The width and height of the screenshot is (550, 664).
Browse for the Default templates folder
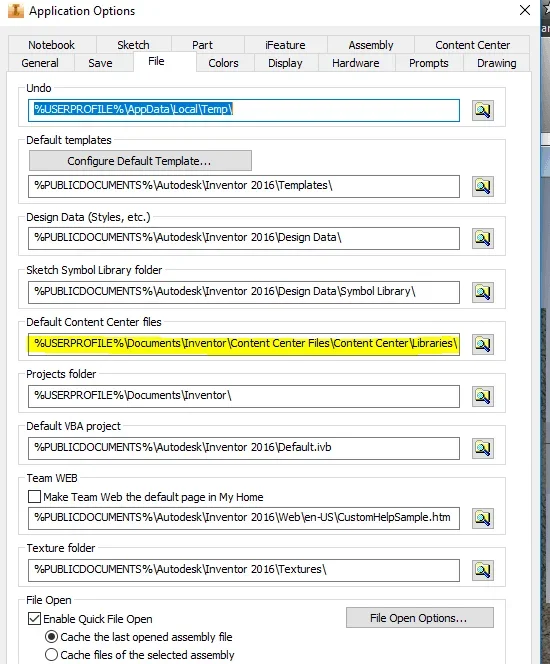point(483,186)
